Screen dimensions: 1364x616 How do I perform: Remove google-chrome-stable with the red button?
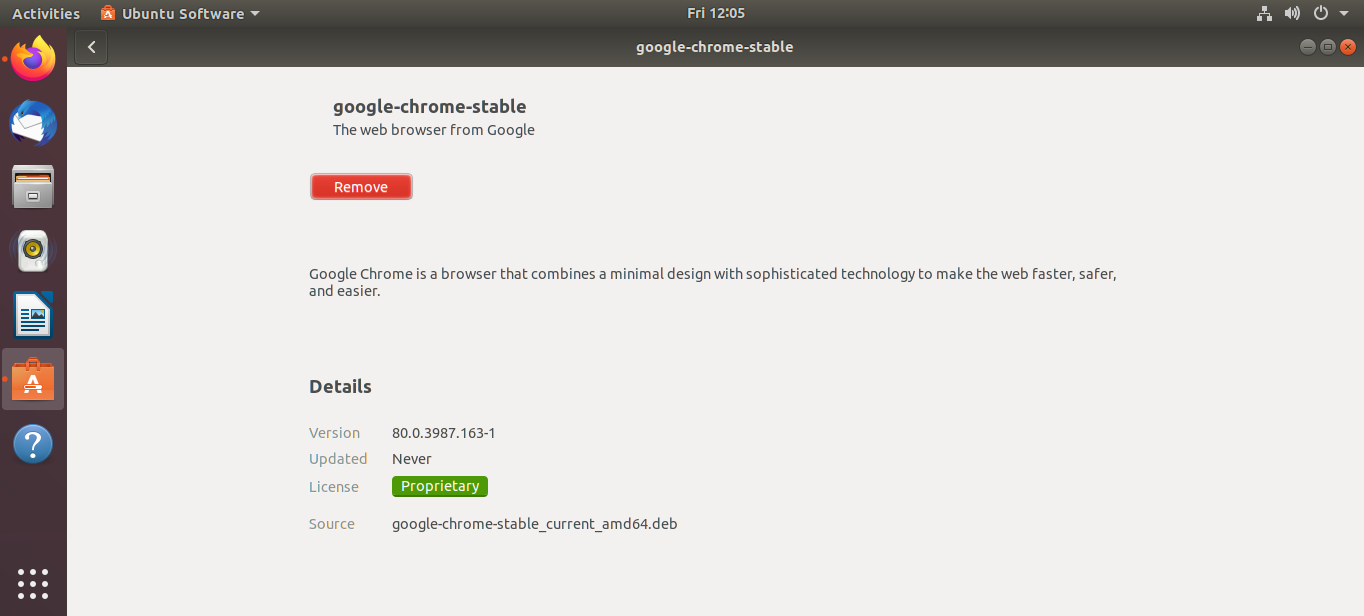pyautogui.click(x=361, y=187)
